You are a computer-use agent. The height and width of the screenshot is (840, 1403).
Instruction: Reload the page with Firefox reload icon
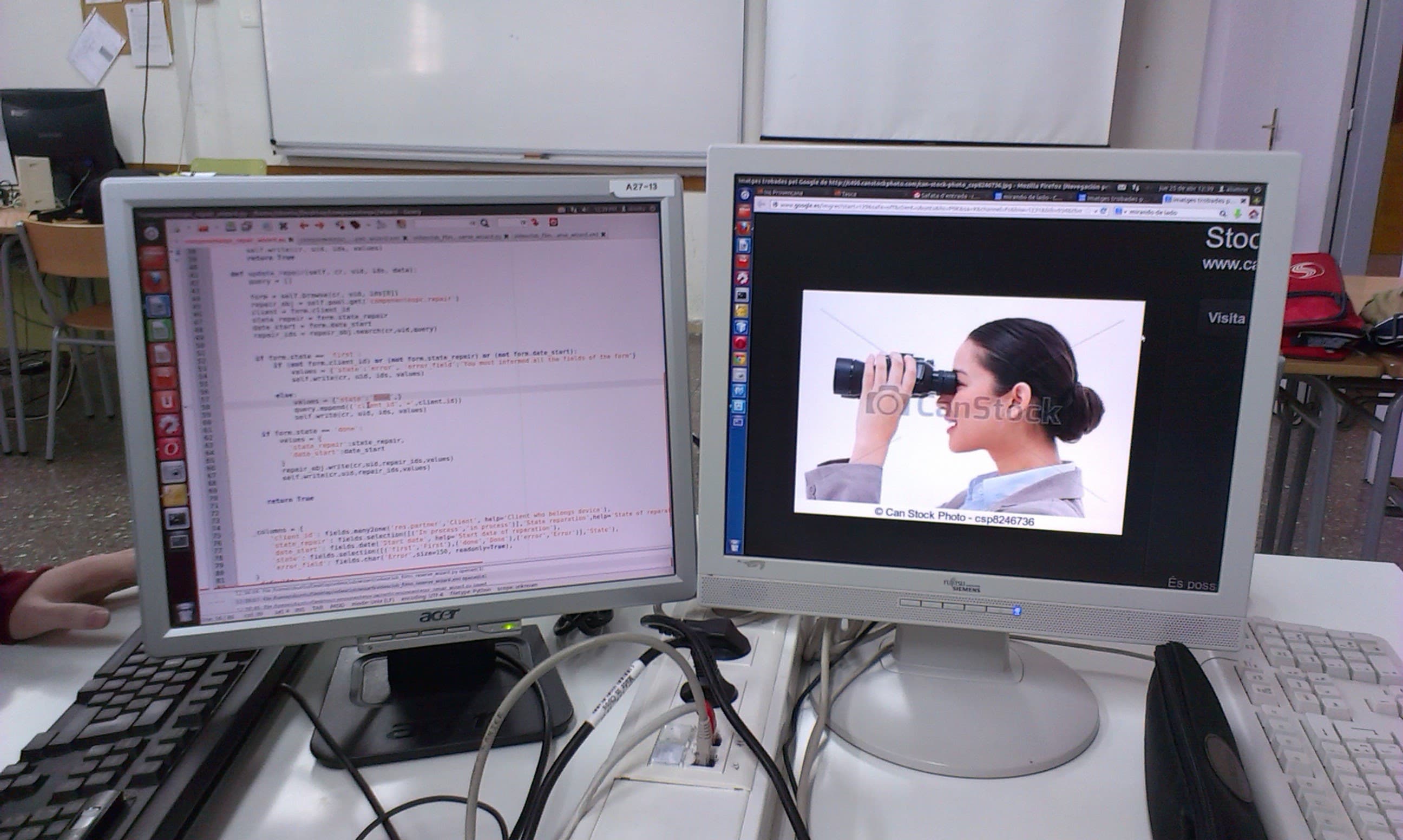(x=1104, y=212)
